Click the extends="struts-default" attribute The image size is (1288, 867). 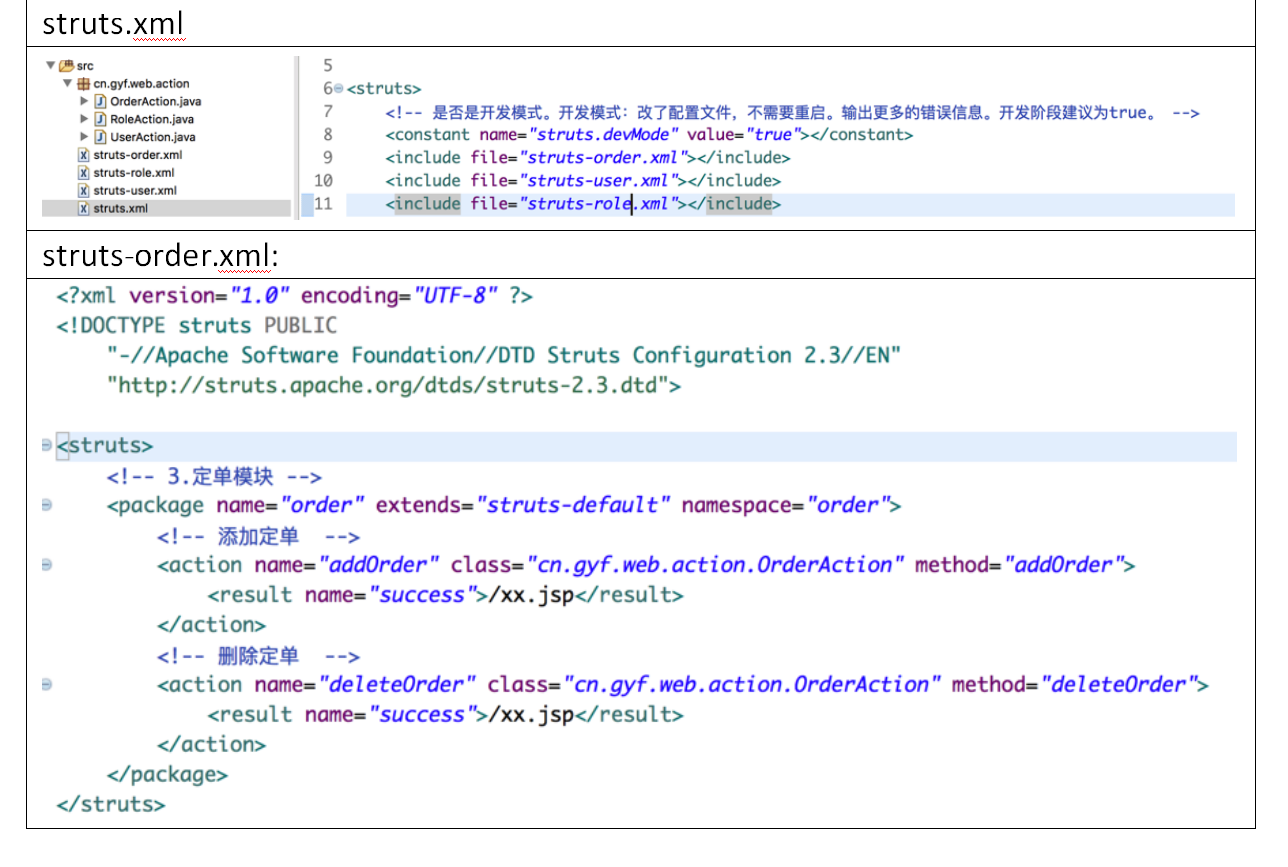523,506
